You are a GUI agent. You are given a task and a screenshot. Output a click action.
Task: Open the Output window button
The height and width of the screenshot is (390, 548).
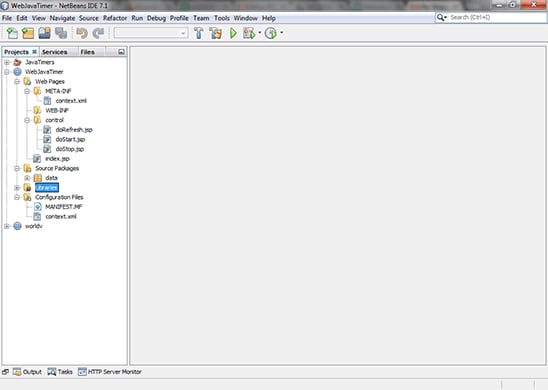27,372
